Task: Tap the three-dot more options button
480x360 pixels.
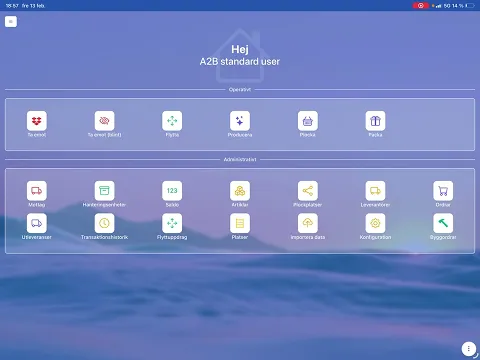Action: click(469, 349)
